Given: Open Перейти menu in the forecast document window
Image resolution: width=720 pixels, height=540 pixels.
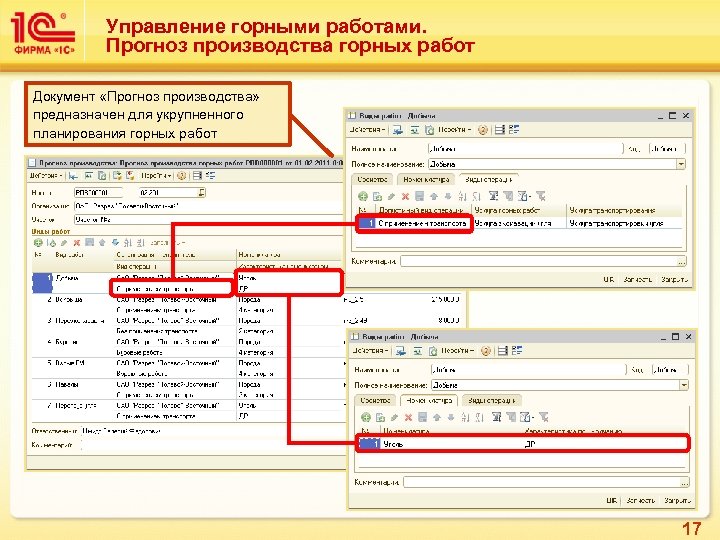Looking at the screenshot, I should point(156,176).
